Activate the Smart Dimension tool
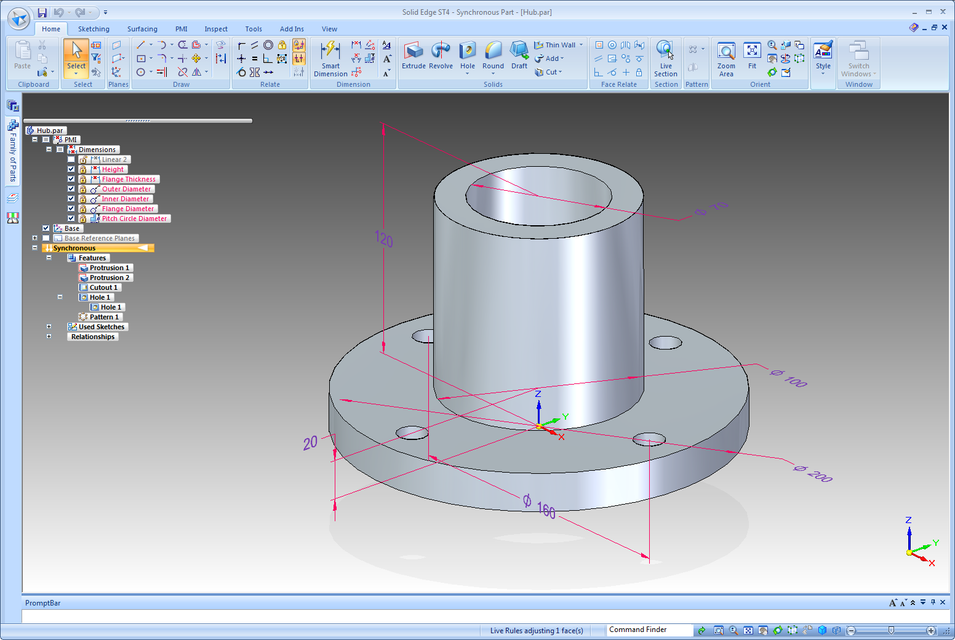The width and height of the screenshot is (955, 640). tap(330, 59)
